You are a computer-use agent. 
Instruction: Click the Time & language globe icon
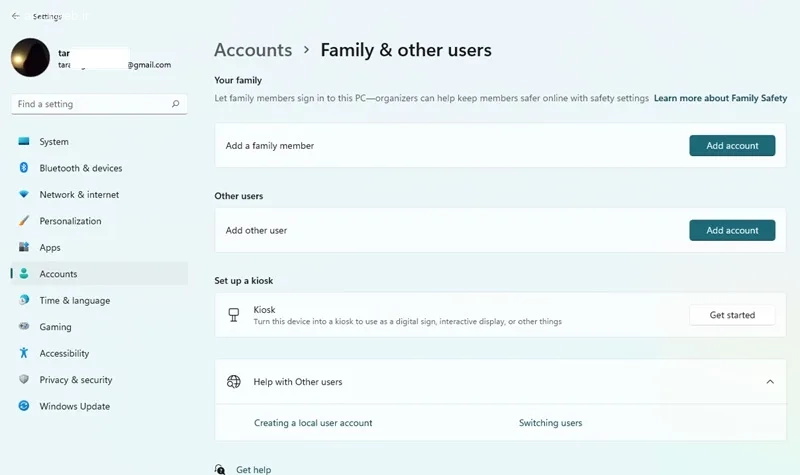[x=24, y=300]
